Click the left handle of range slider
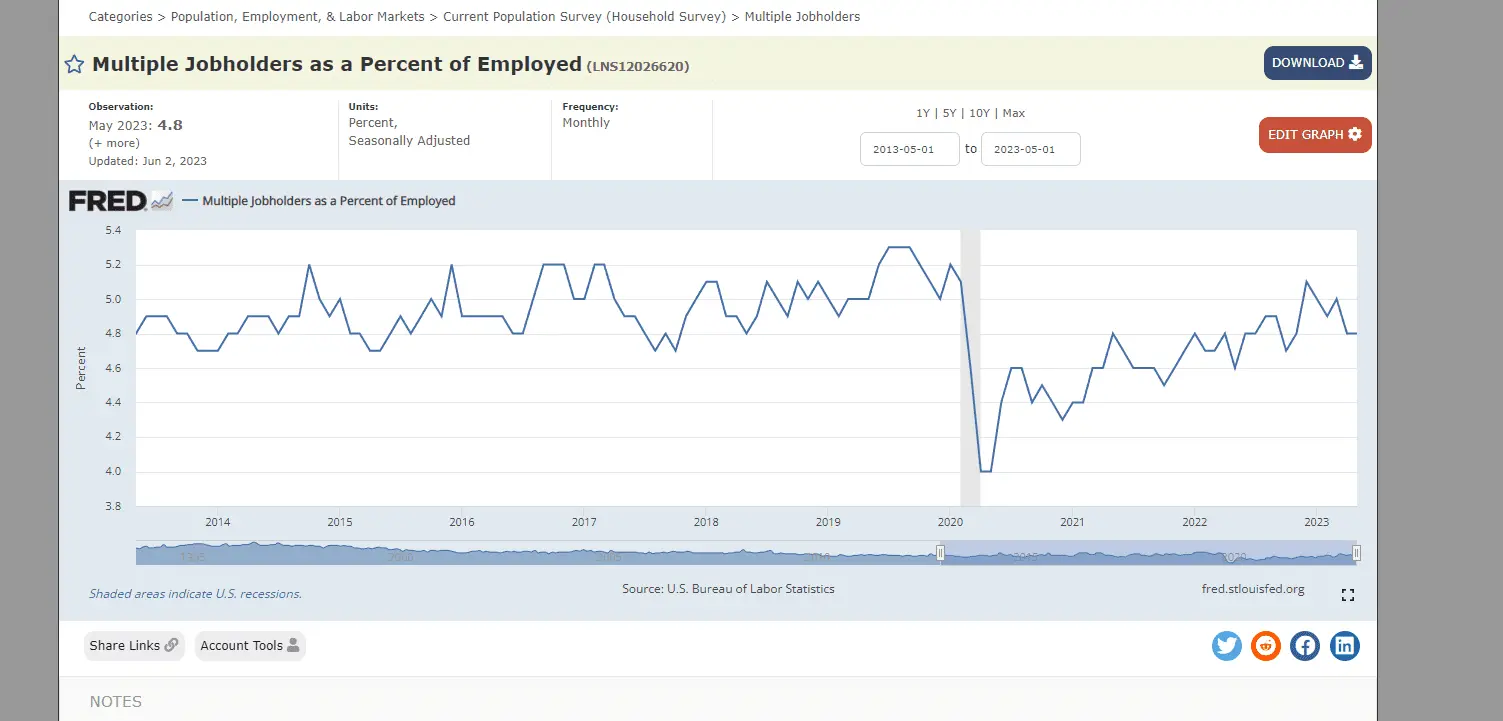 point(940,553)
